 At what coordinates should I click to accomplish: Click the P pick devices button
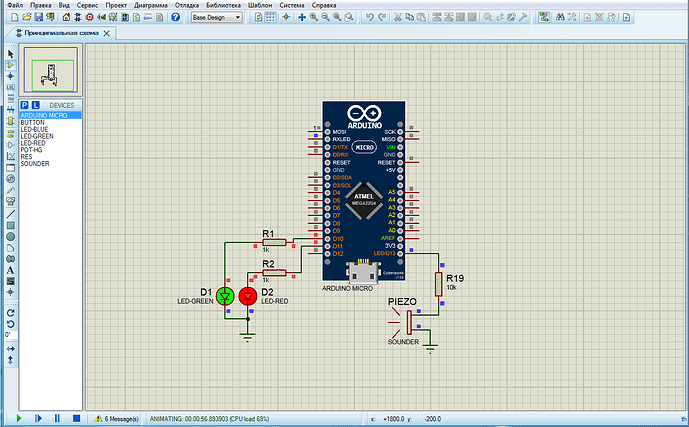click(24, 104)
